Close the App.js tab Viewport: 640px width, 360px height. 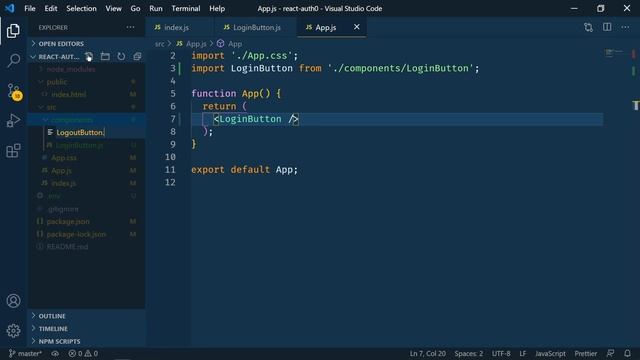(x=356, y=27)
